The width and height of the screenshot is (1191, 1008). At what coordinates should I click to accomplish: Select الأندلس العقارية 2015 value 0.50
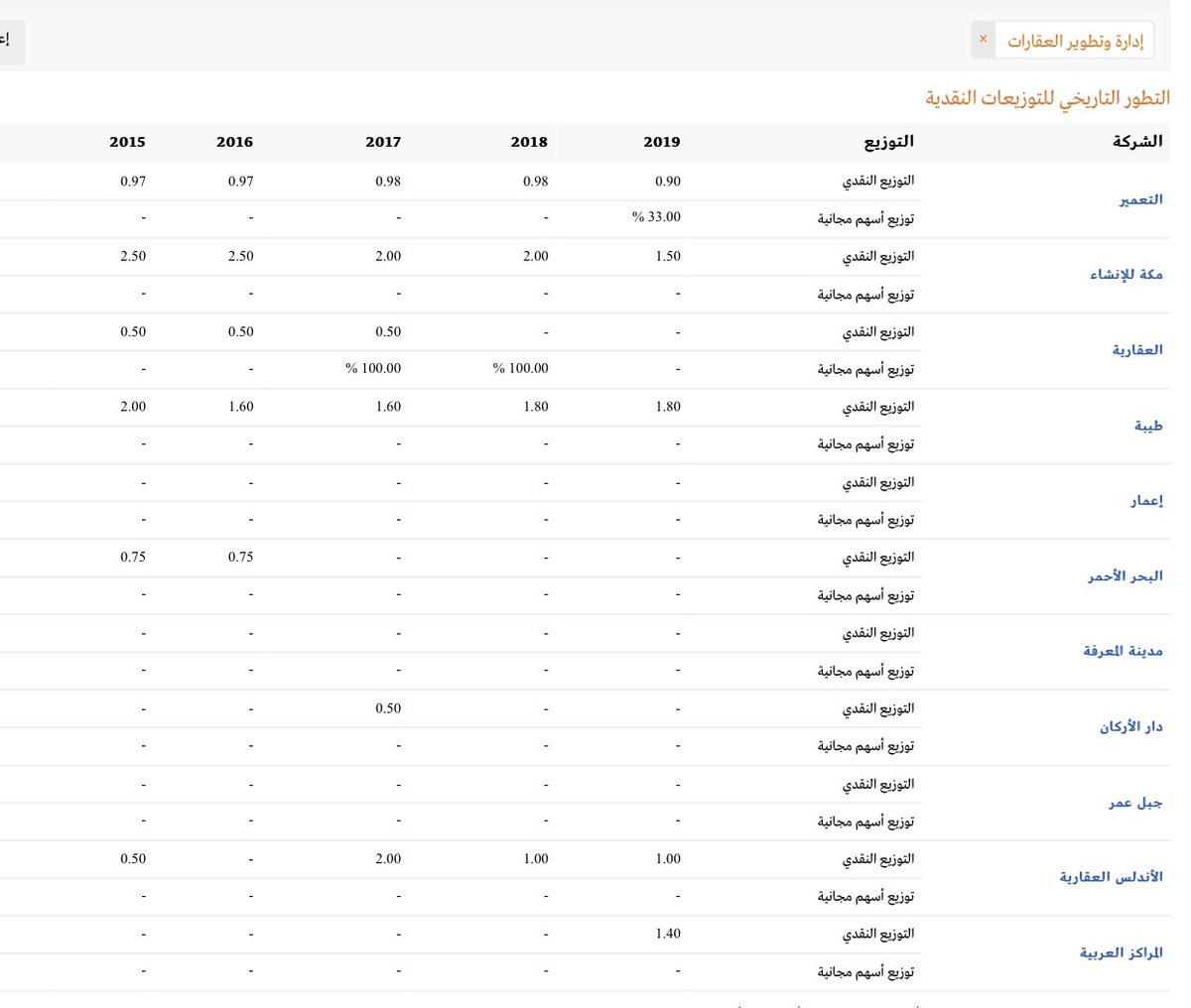(133, 859)
